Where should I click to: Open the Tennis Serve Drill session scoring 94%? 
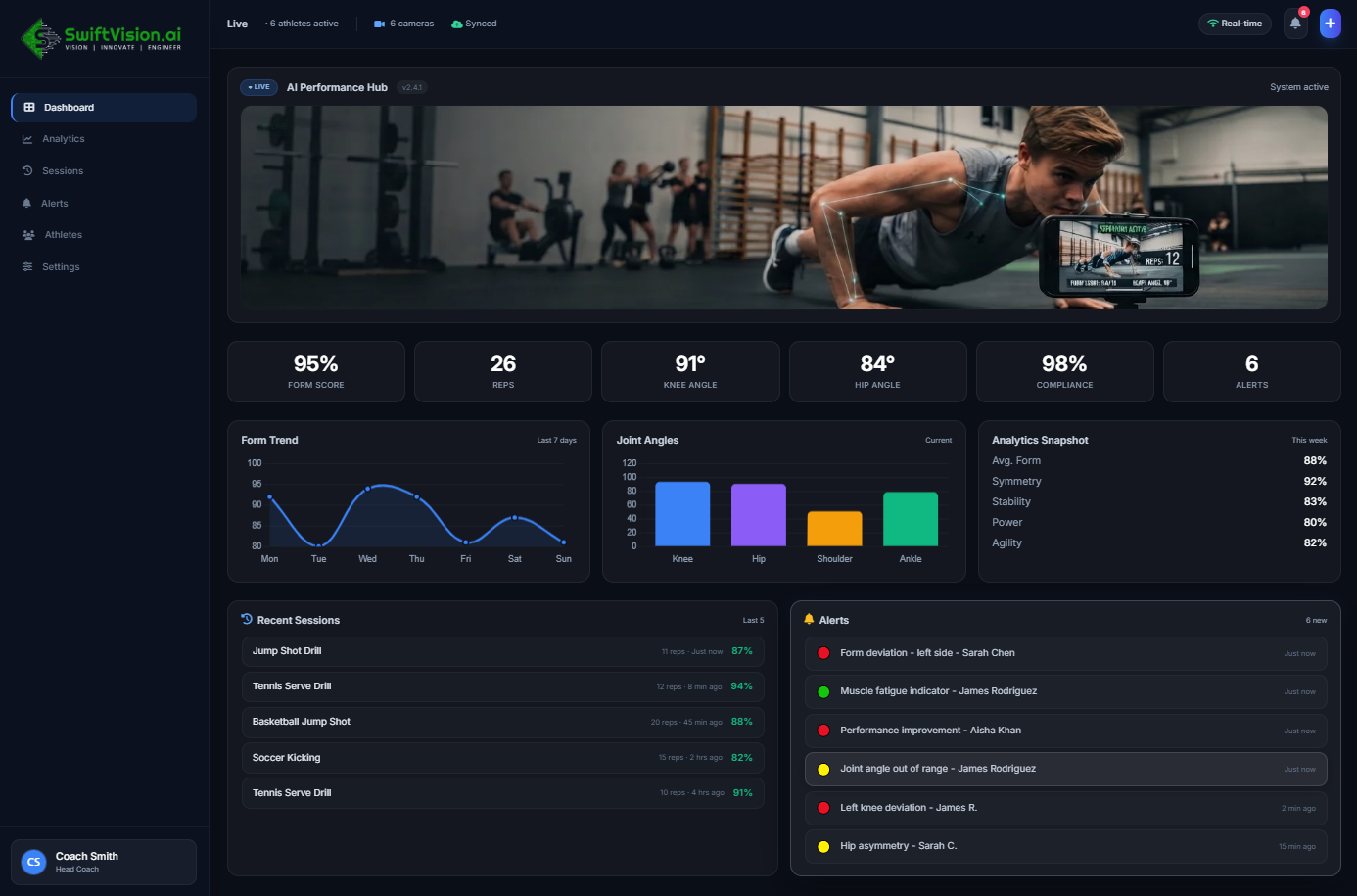click(503, 686)
